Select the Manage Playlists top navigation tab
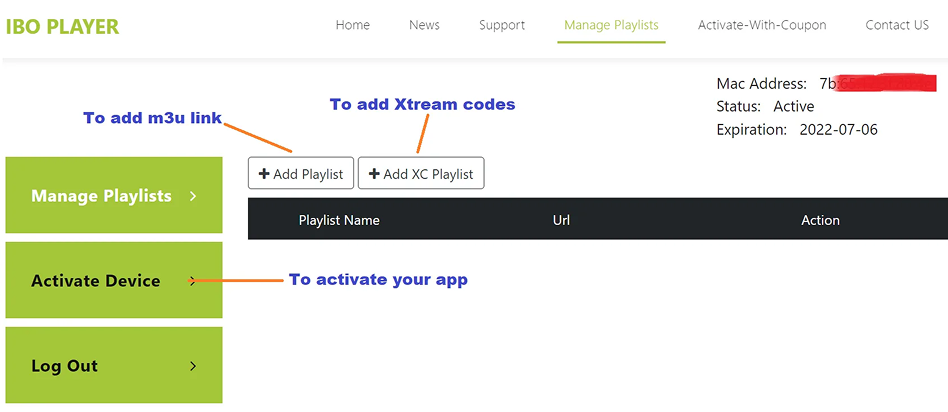Screen dimensions: 948x412 tap(611, 25)
